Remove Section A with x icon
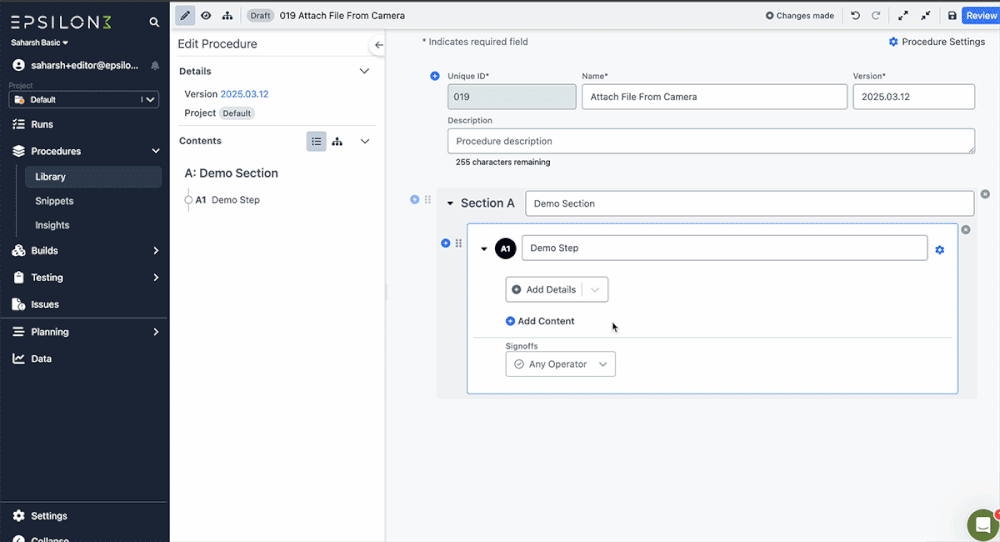The image size is (1000, 542). click(x=985, y=194)
